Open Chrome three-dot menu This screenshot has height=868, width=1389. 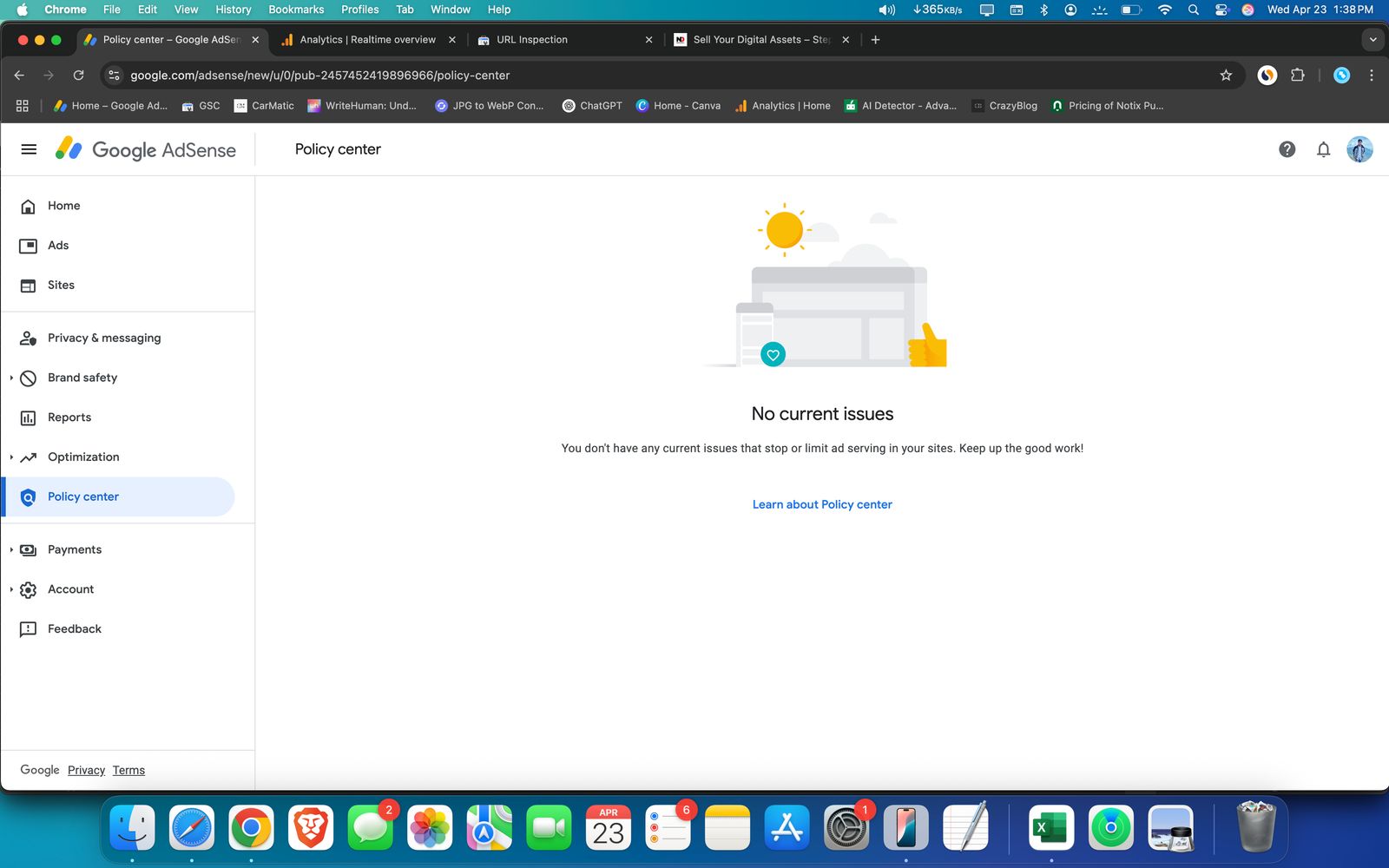click(1372, 76)
